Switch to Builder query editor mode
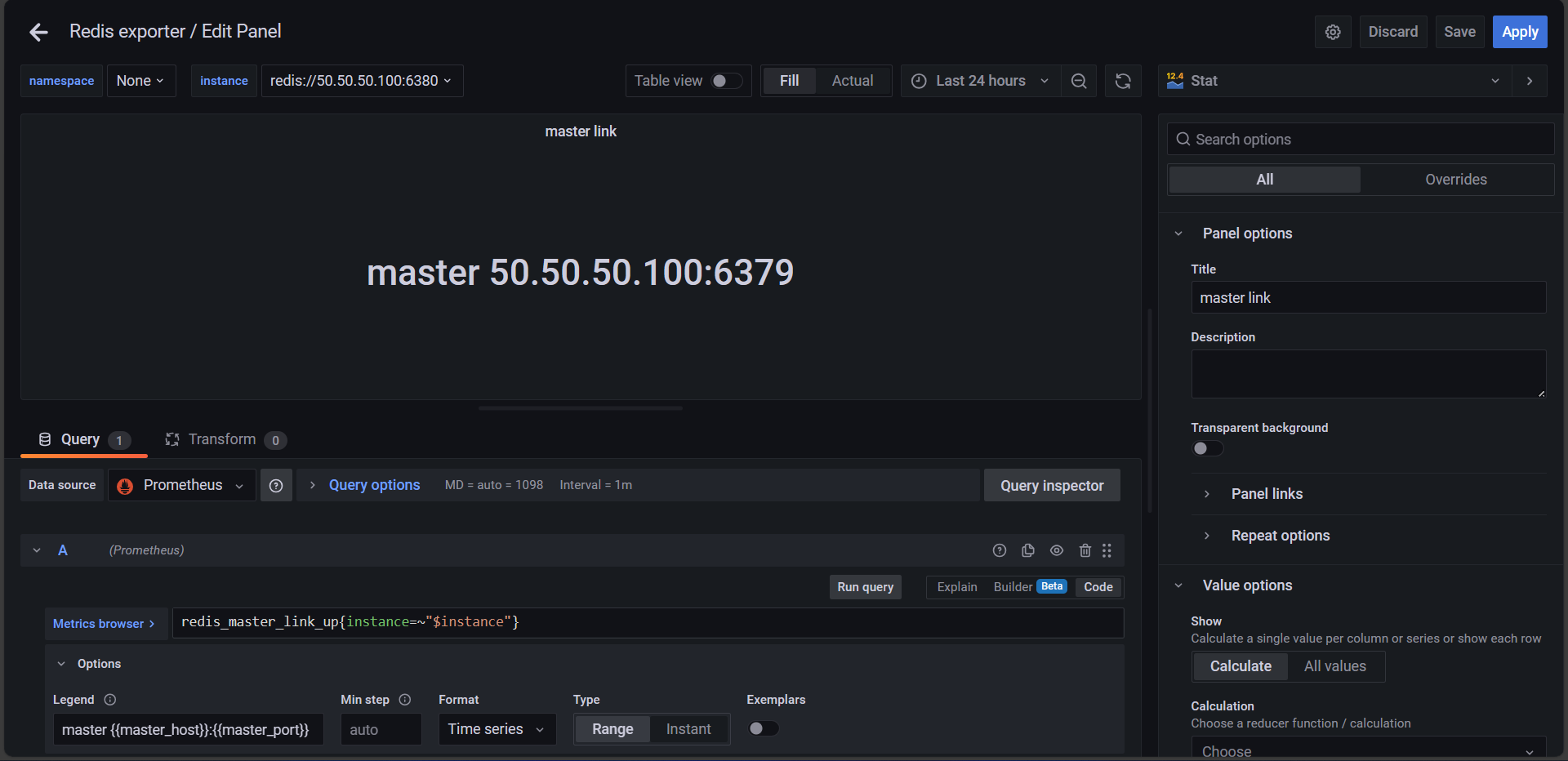Image resolution: width=1568 pixels, height=761 pixels. point(1030,587)
